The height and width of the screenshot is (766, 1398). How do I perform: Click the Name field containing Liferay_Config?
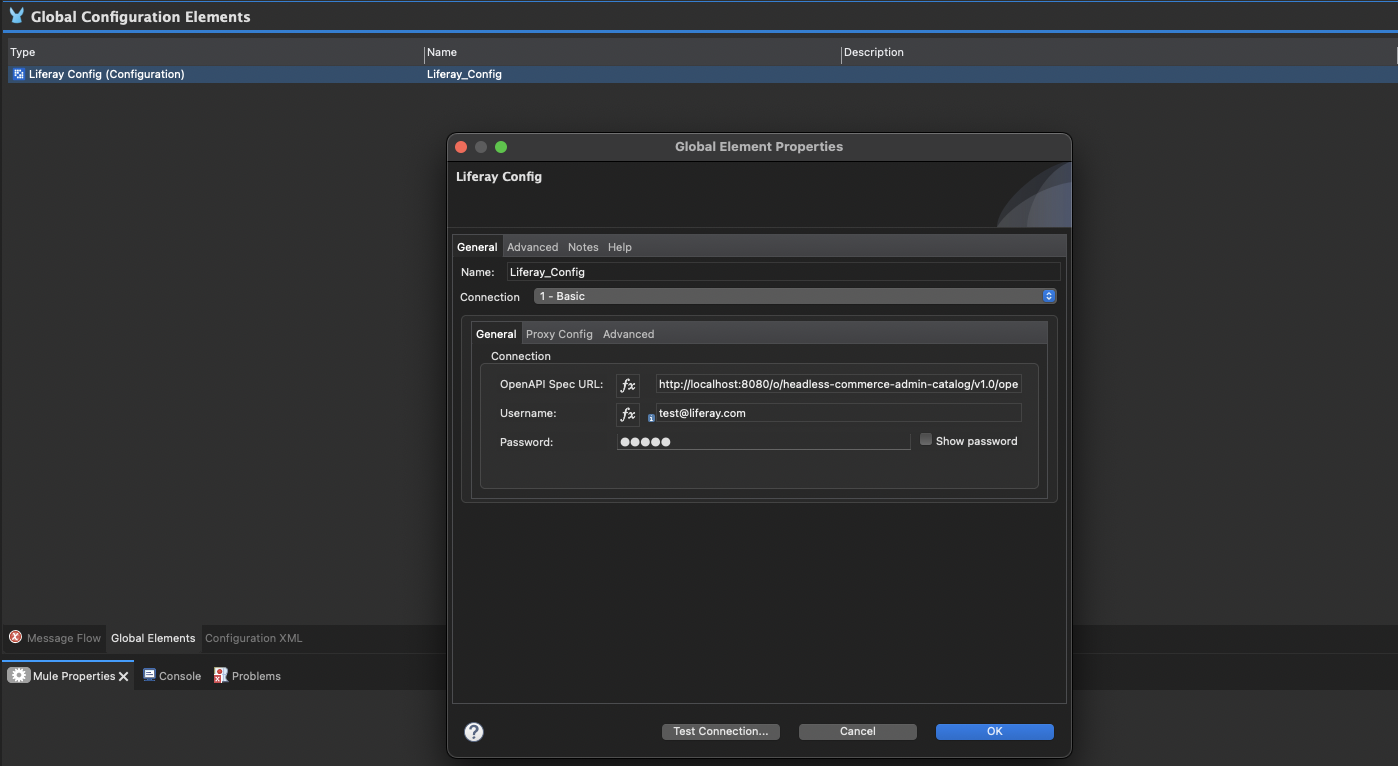point(783,272)
